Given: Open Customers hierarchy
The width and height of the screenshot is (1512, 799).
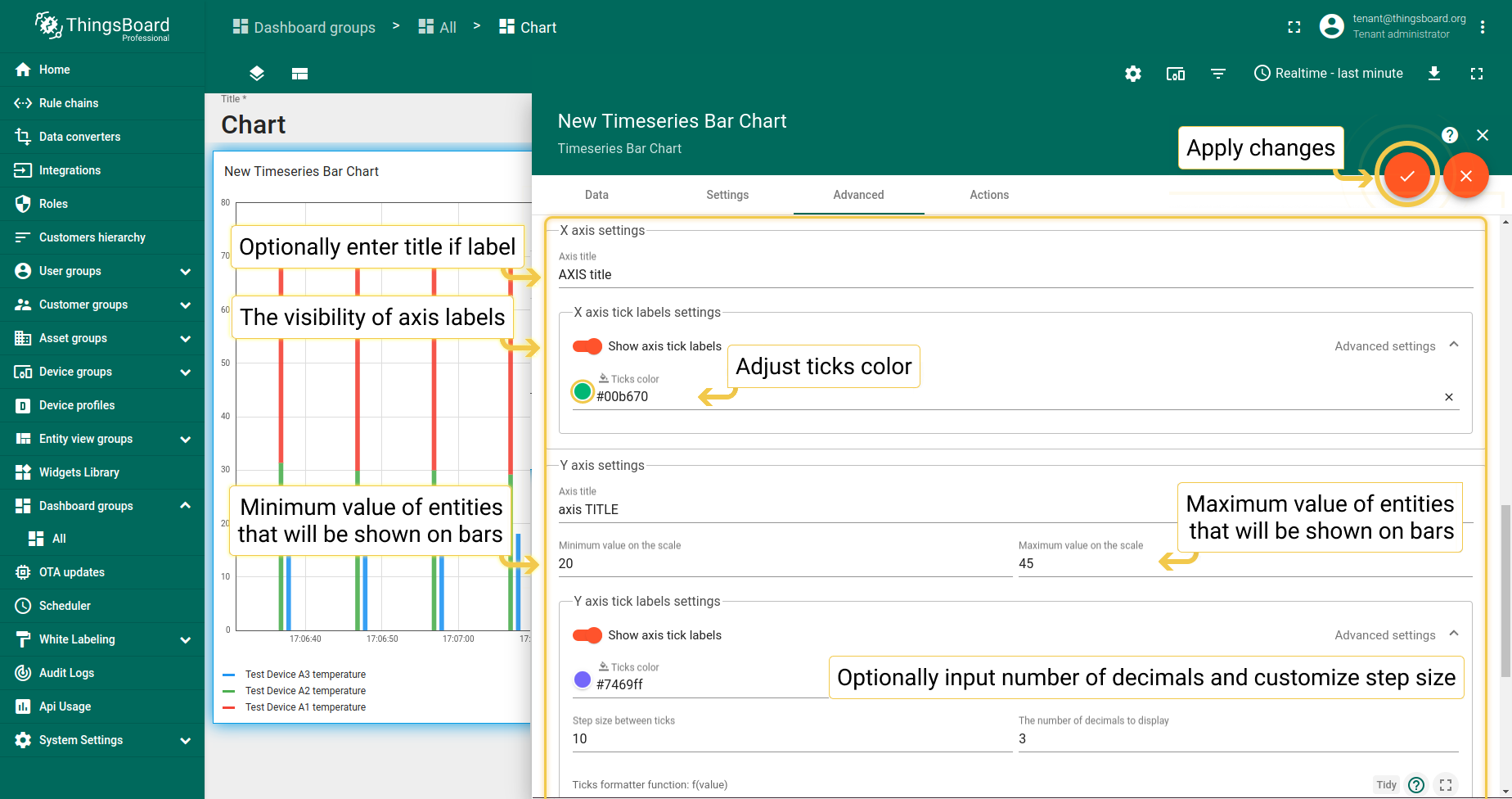Looking at the screenshot, I should point(102,237).
